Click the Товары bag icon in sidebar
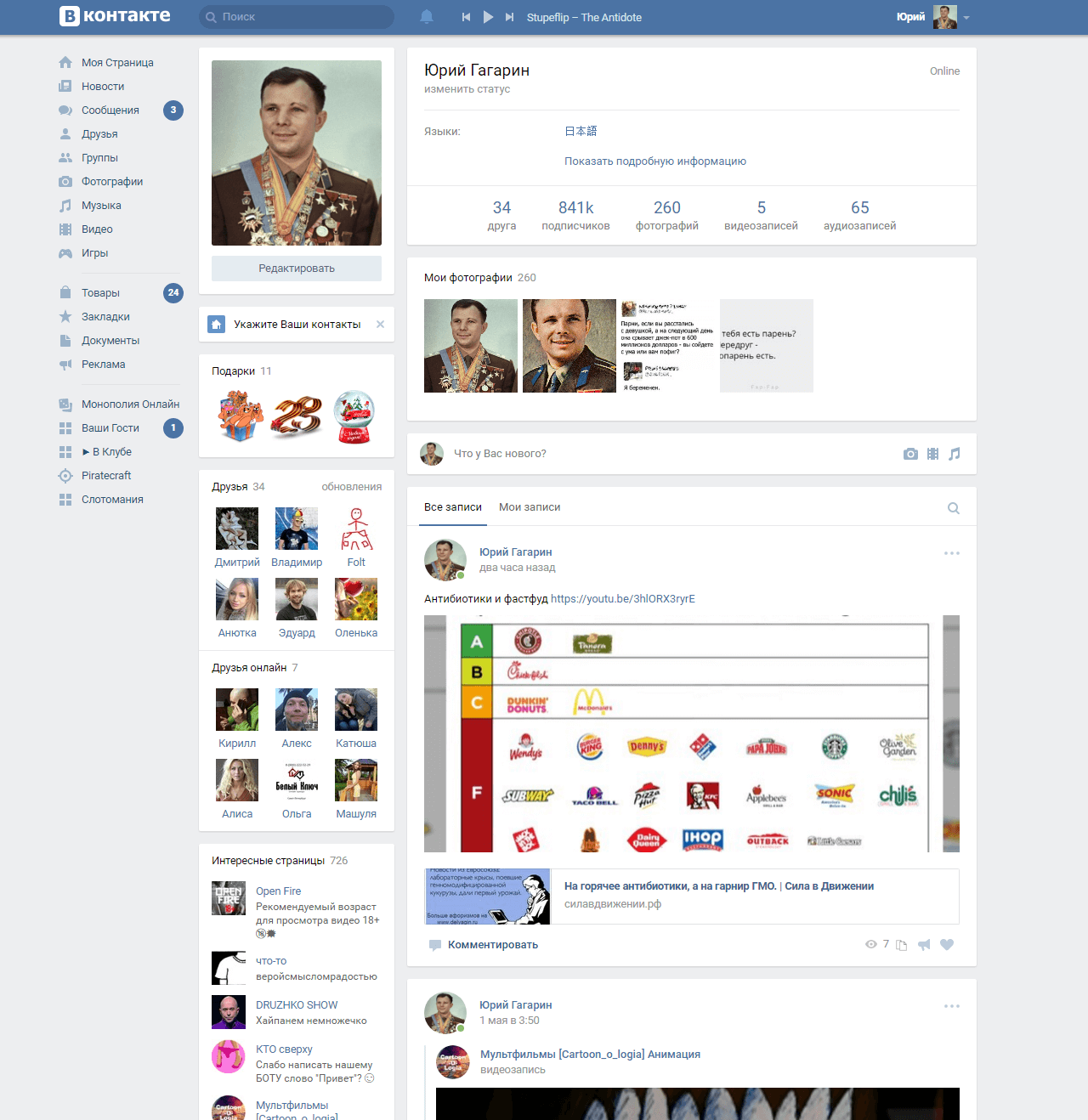The height and width of the screenshot is (1120, 1088). 65,293
